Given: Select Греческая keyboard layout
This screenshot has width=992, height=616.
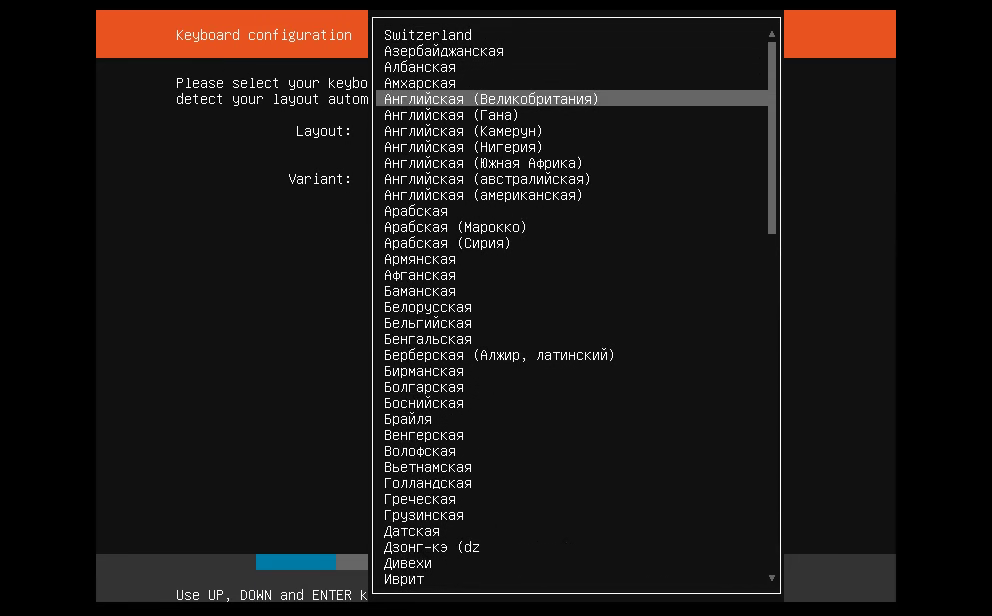Looking at the screenshot, I should pos(420,499).
